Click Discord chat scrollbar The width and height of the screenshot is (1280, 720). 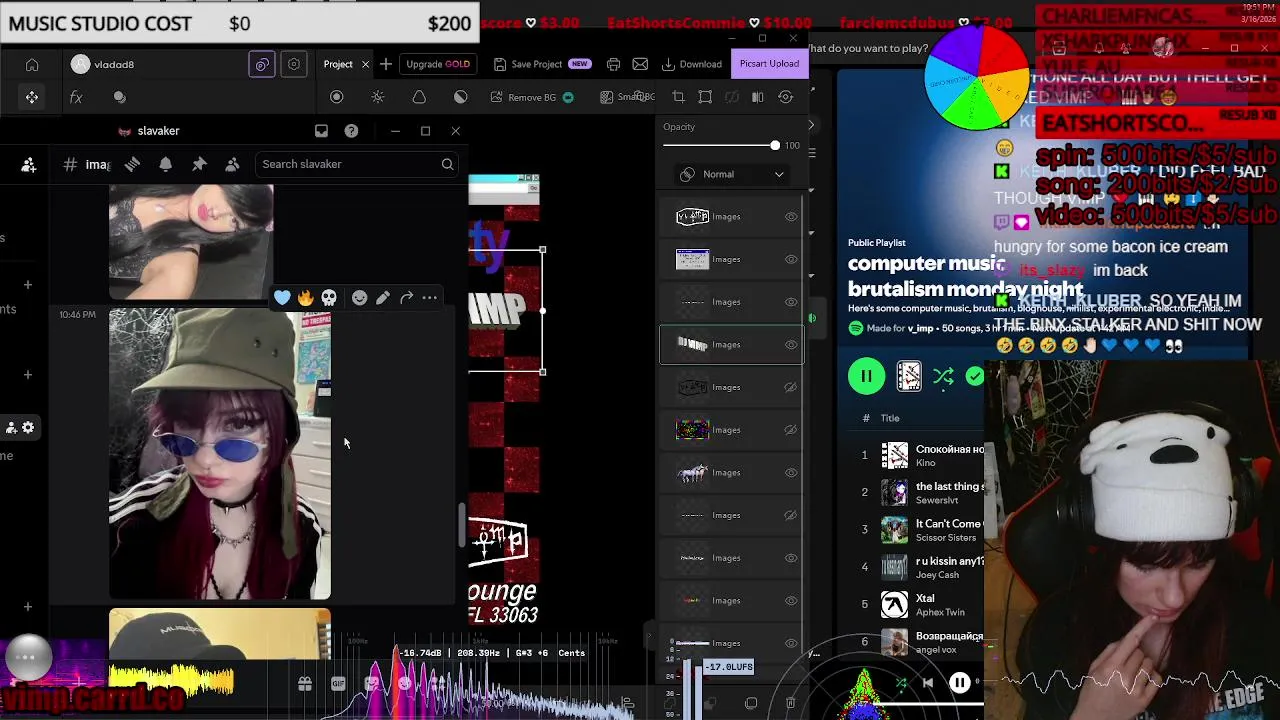tap(461, 525)
